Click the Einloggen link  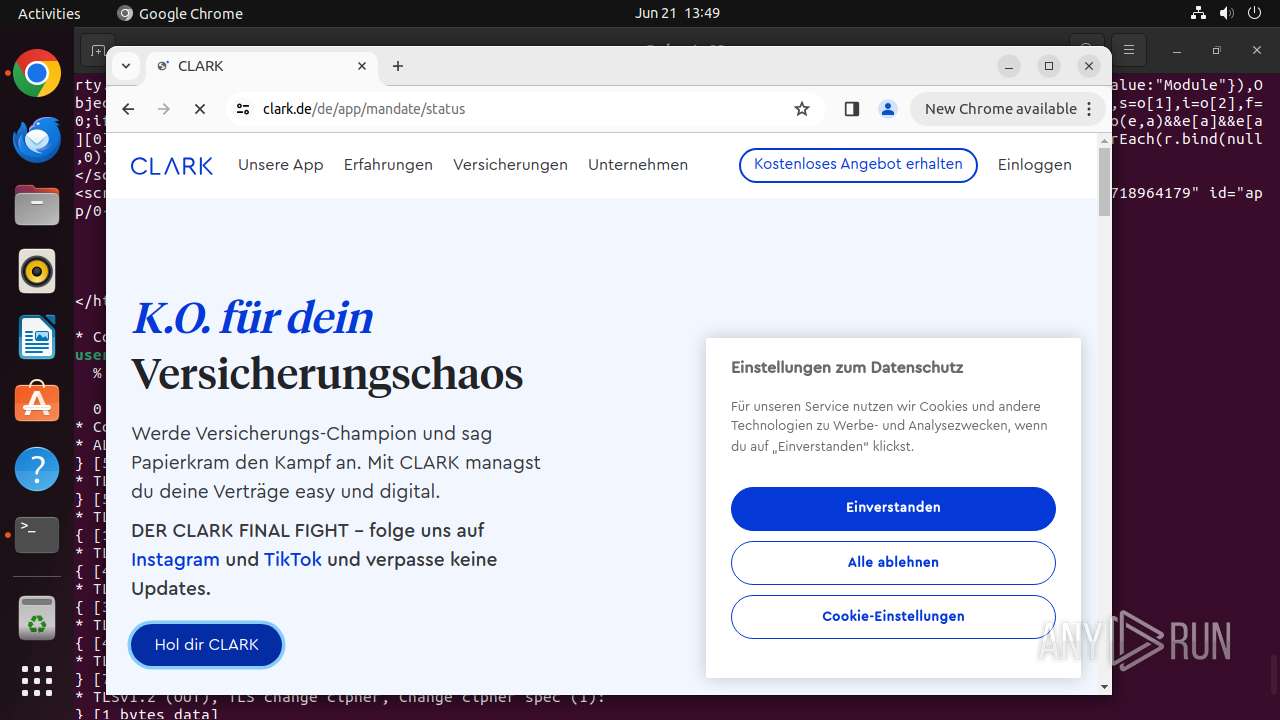coord(1034,165)
